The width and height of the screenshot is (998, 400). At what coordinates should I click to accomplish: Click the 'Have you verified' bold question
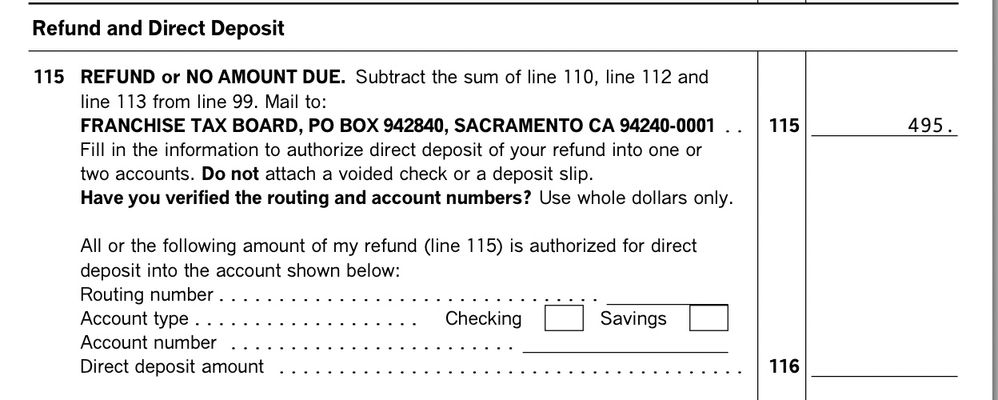pos(306,198)
